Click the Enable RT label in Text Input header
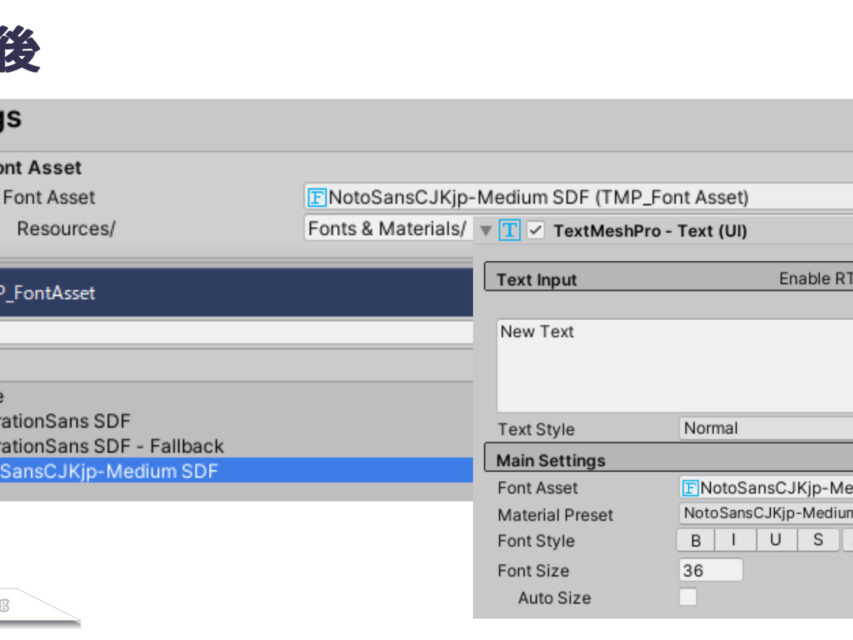Image resolution: width=853 pixels, height=640 pixels. (815, 279)
